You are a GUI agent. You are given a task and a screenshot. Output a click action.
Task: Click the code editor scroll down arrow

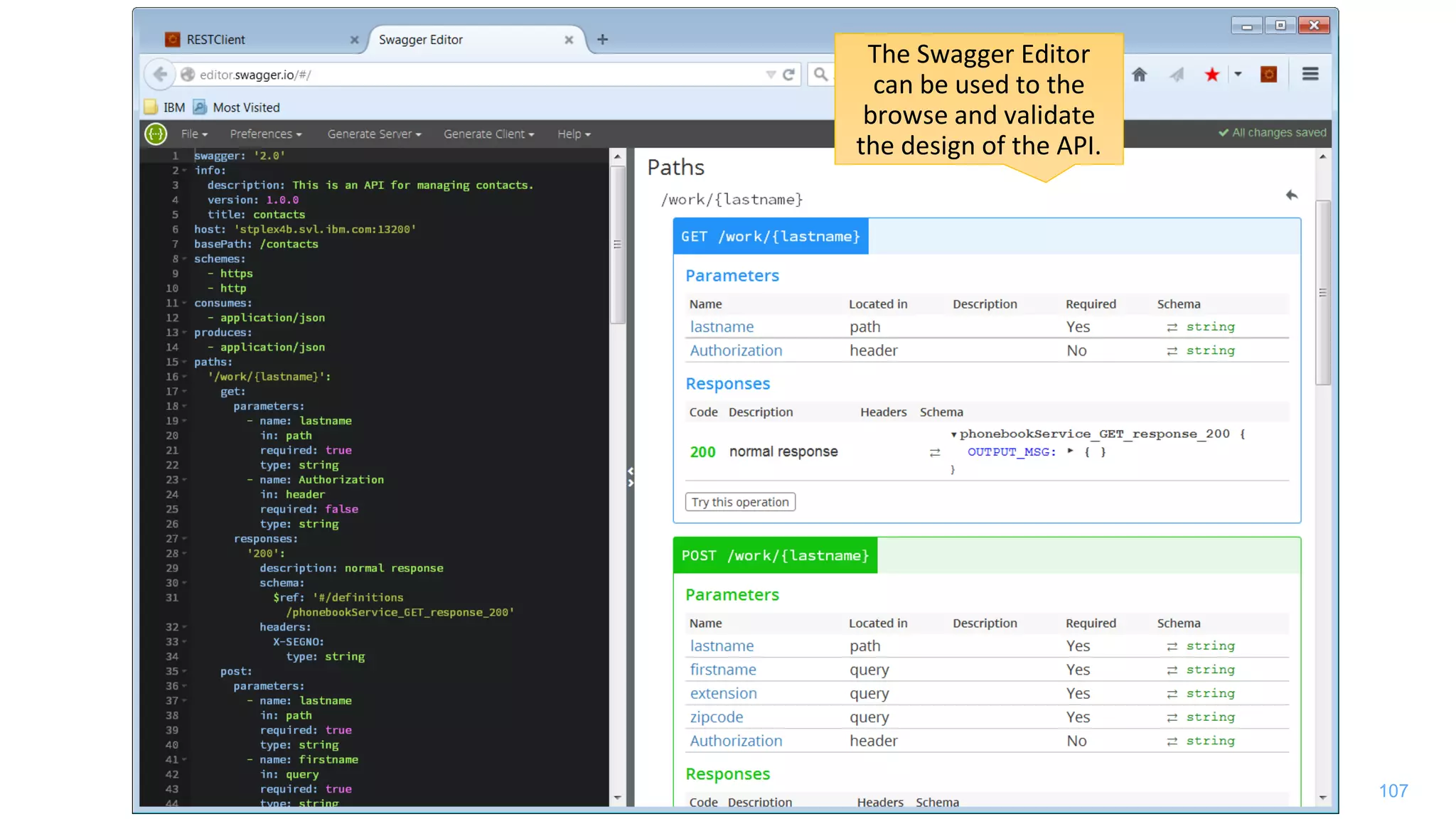(617, 798)
